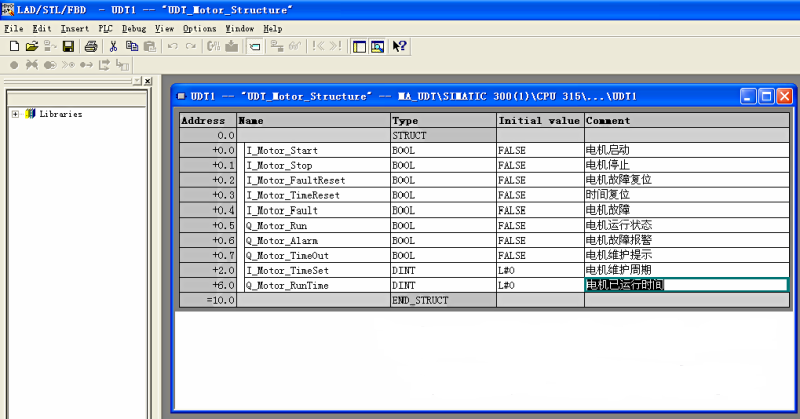Image resolution: width=800 pixels, height=419 pixels.
Task: Minimize the UDT1 child window
Action: (x=748, y=96)
